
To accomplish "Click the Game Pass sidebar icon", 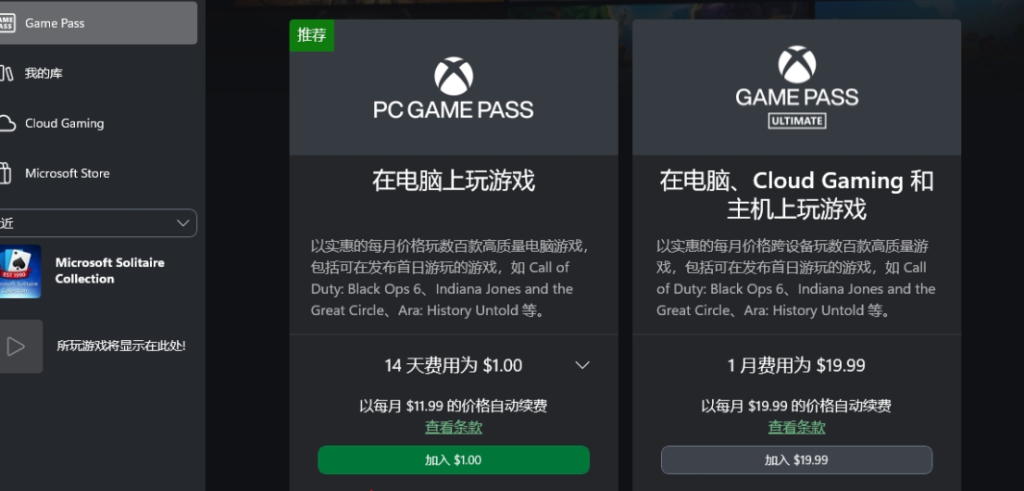I will click(x=6, y=23).
